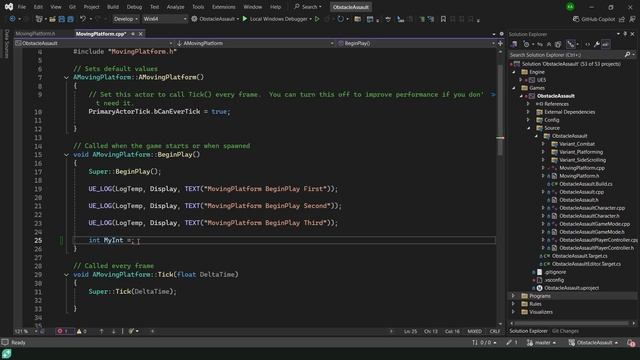Click the Solution Explorer Home/switch views icon
Viewport: 640px width, 360px height.
tap(514, 44)
